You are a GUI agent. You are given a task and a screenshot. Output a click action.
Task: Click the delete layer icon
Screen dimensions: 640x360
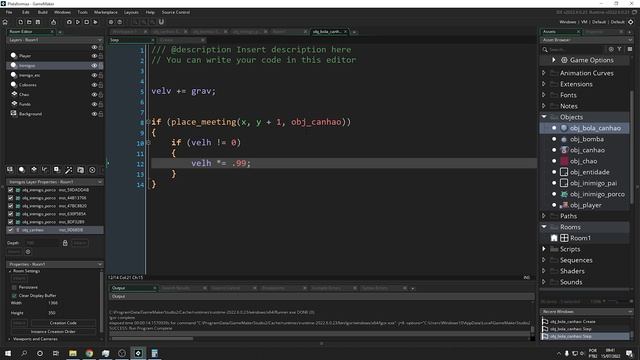[x=92, y=170]
